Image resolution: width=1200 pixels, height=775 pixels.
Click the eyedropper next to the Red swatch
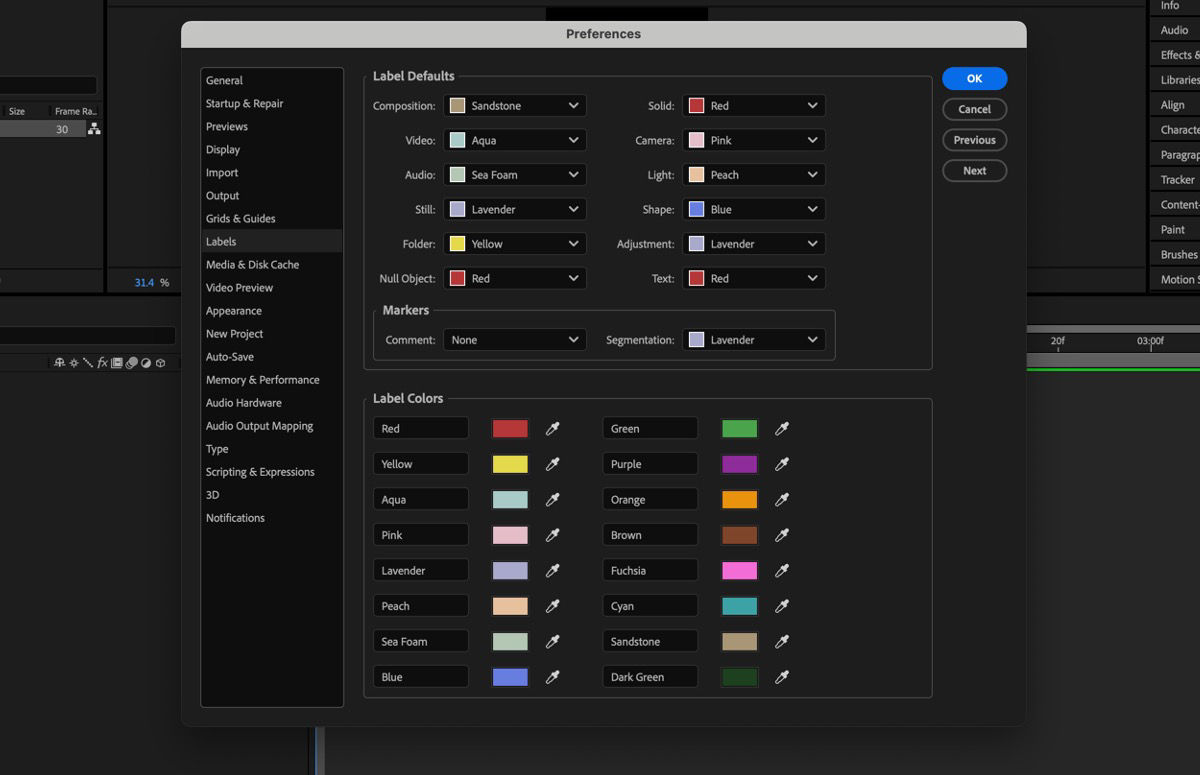tap(552, 428)
